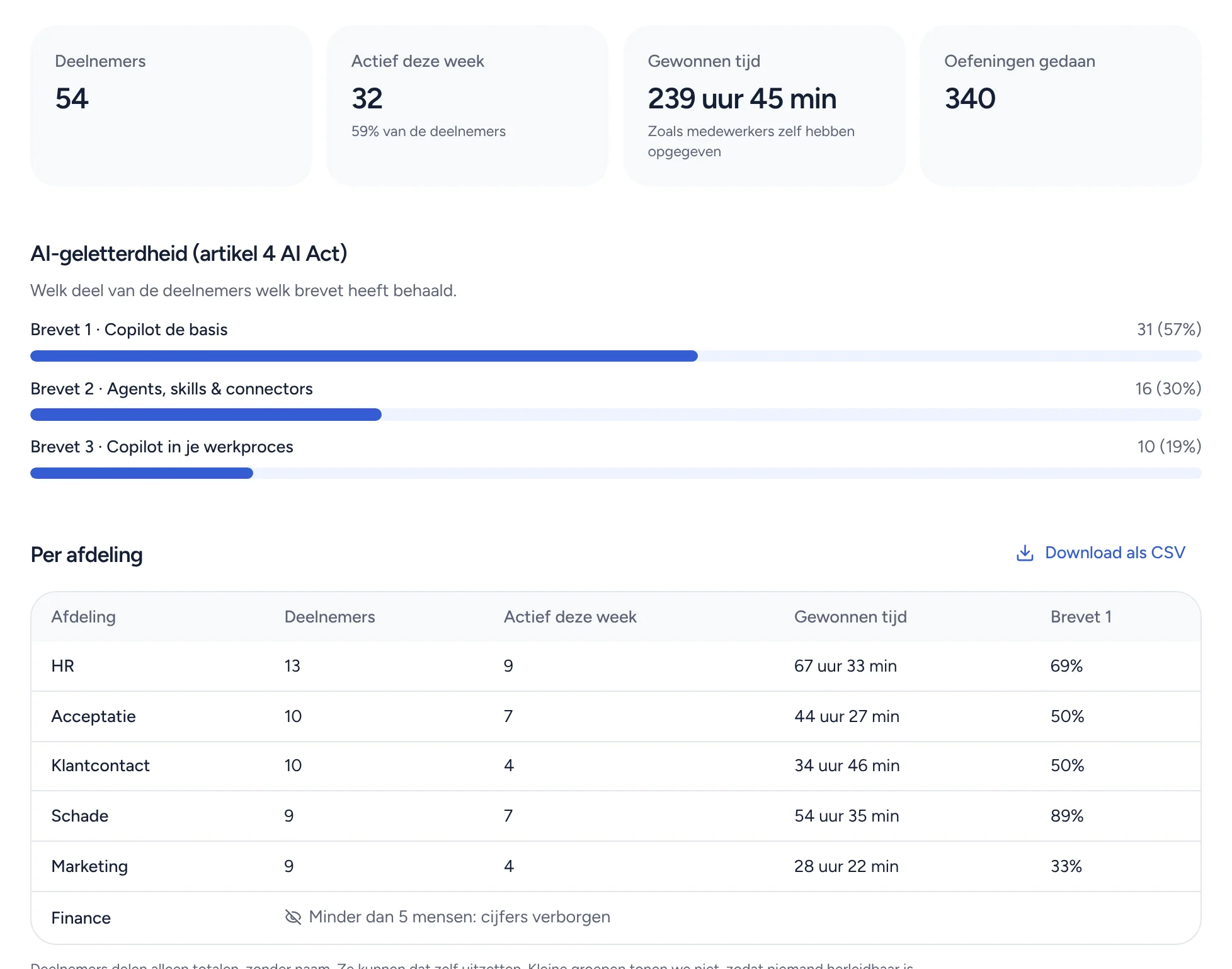Select the Oefeningen gedaan card

(1061, 106)
